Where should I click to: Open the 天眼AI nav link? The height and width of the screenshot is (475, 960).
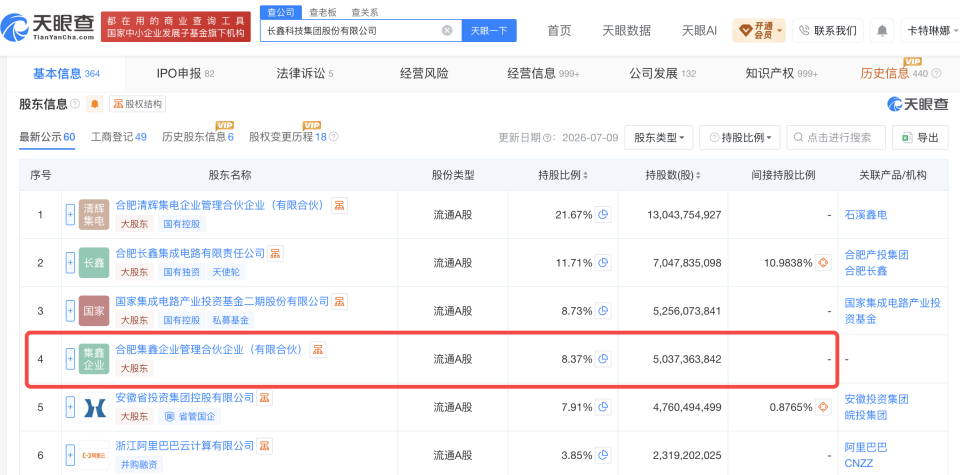coord(699,30)
